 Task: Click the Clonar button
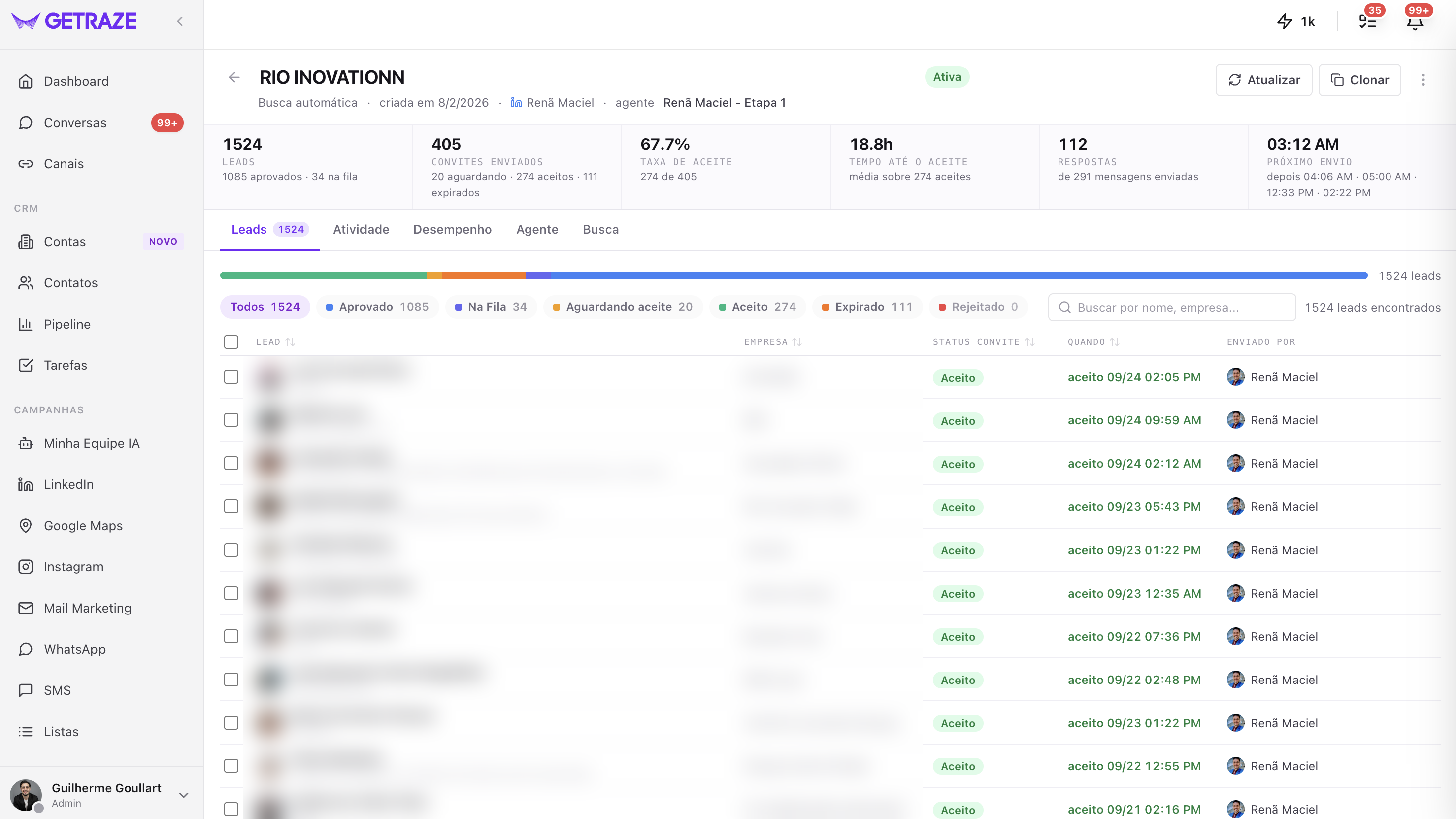[1360, 80]
